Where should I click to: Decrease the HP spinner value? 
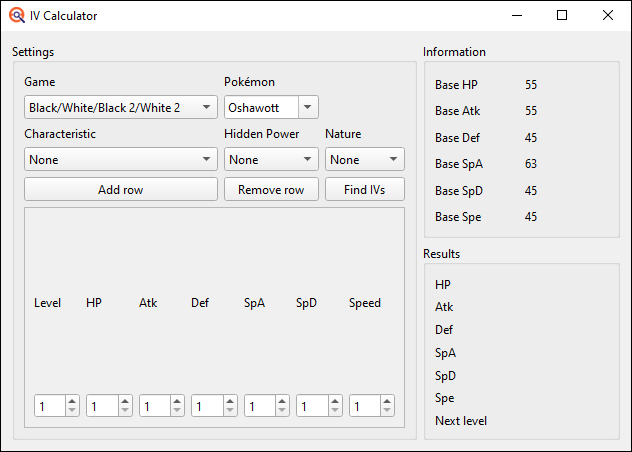tap(125, 410)
